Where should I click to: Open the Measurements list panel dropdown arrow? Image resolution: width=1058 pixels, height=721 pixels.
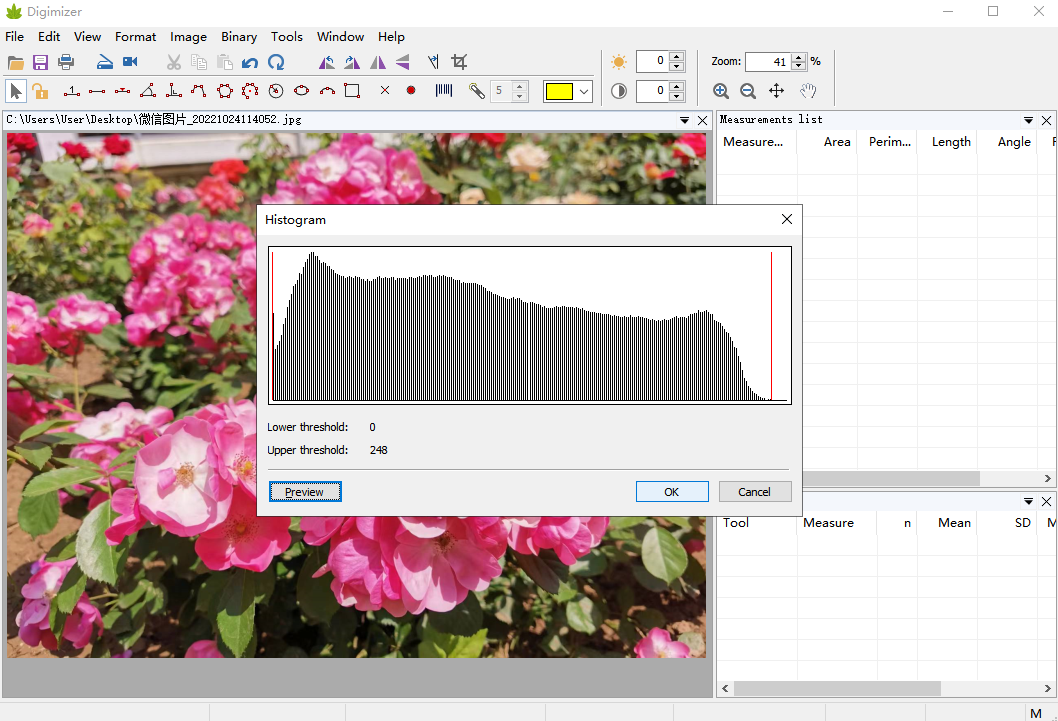(x=1028, y=120)
